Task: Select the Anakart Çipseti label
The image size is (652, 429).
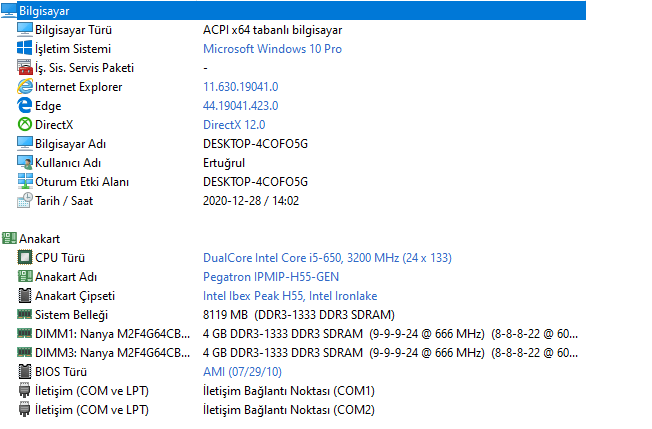Action: pos(75,296)
